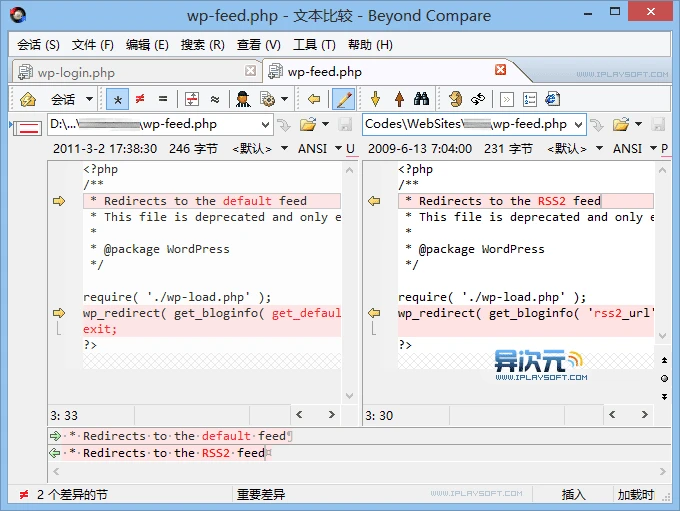The image size is (680, 511).
Task: Expand the right file path combo box
Action: point(579,125)
